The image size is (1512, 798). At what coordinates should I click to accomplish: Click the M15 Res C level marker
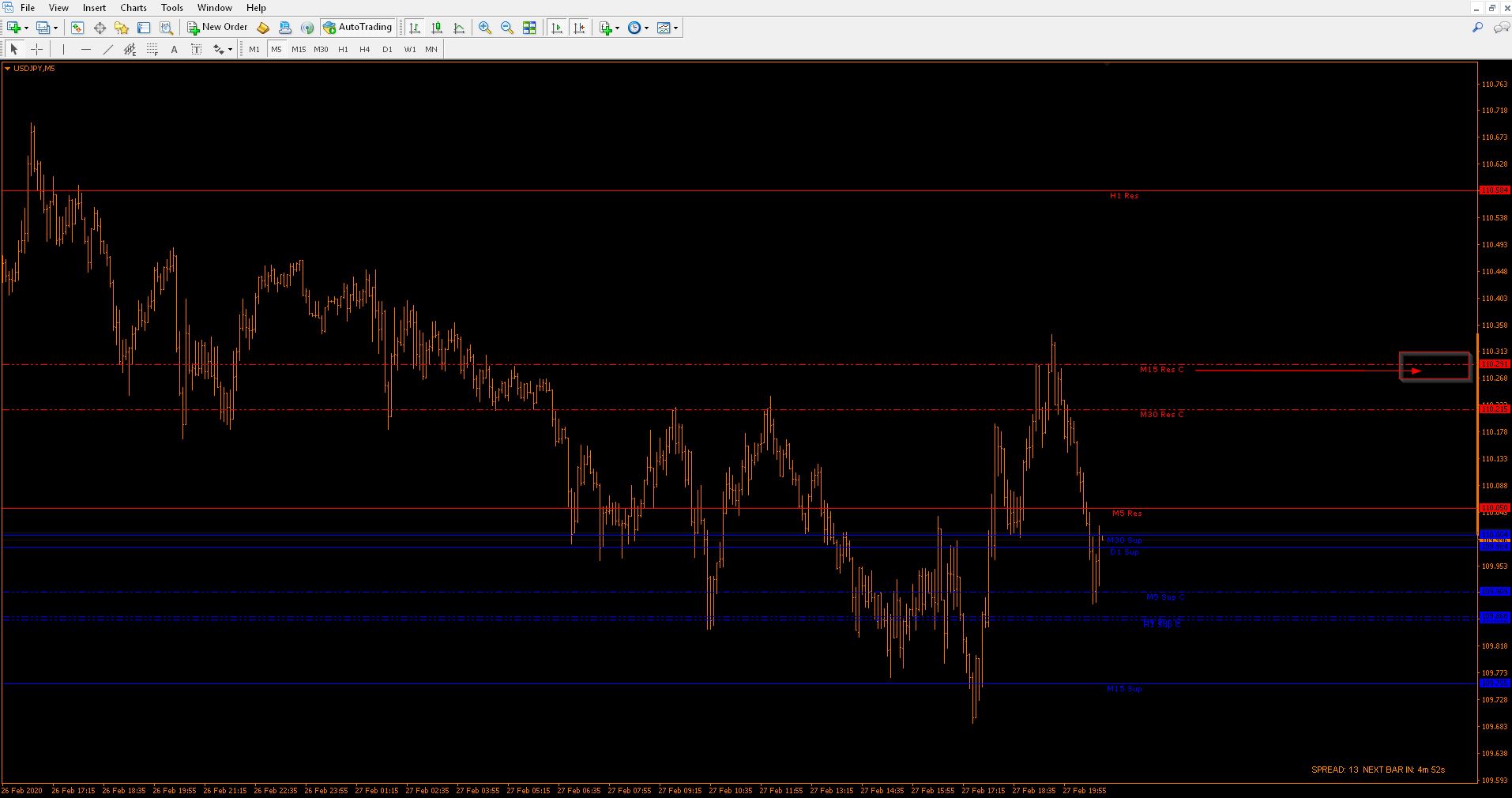click(x=1161, y=370)
